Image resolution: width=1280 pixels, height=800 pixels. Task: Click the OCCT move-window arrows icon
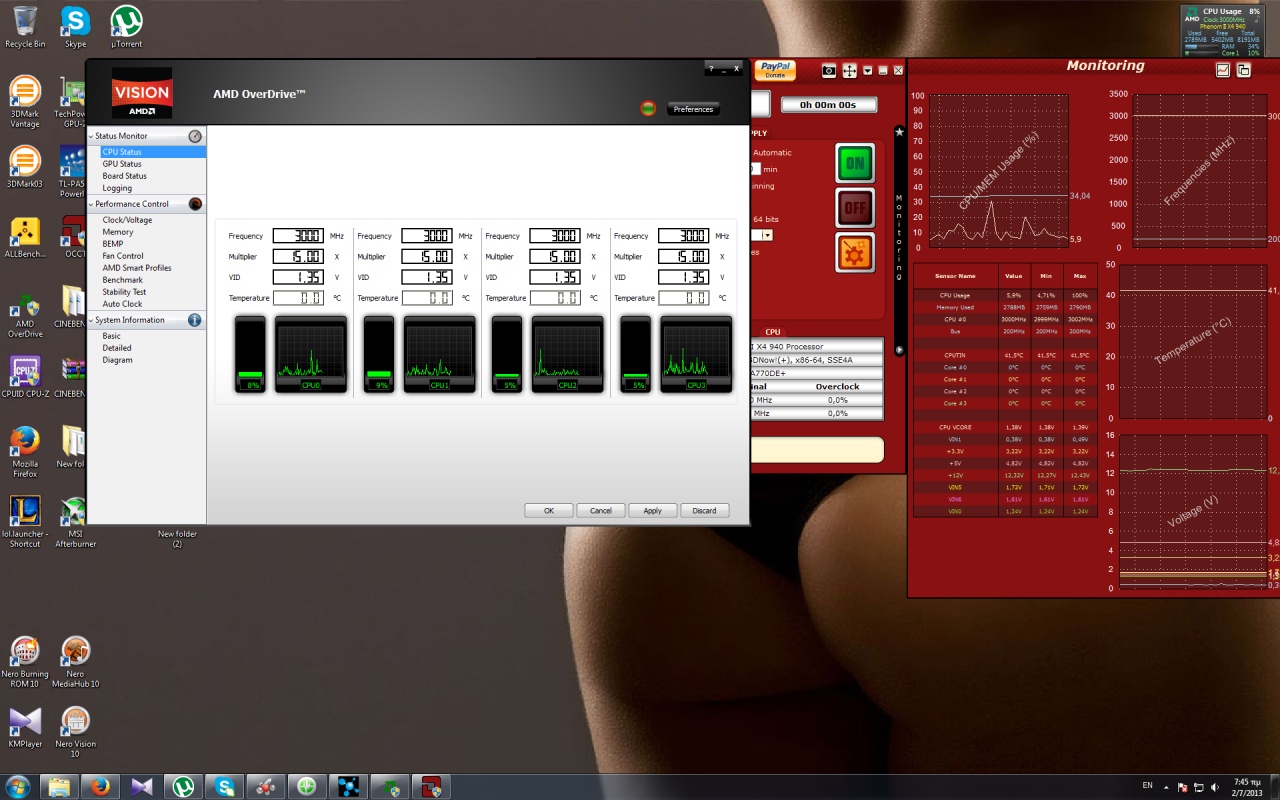tap(849, 70)
